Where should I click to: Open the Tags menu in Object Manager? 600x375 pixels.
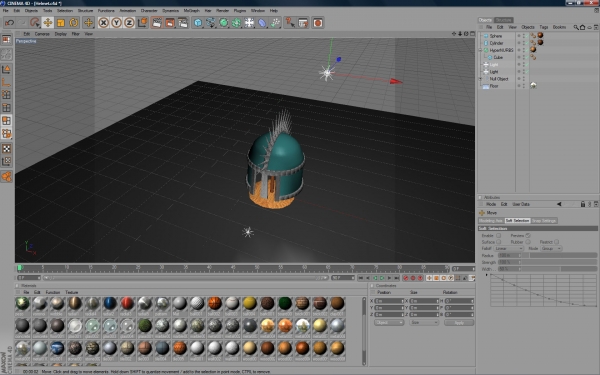point(544,27)
